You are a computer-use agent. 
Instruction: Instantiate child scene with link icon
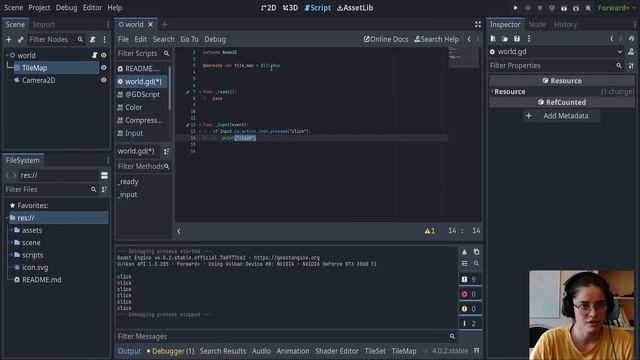[x=20, y=40]
